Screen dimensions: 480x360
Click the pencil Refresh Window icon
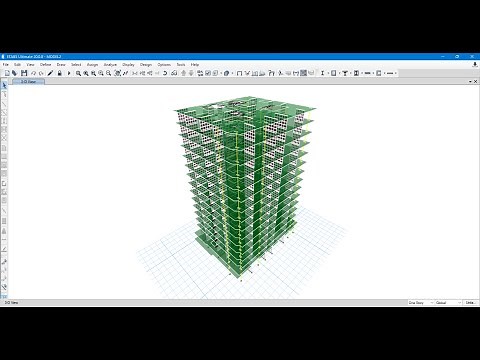coord(50,73)
